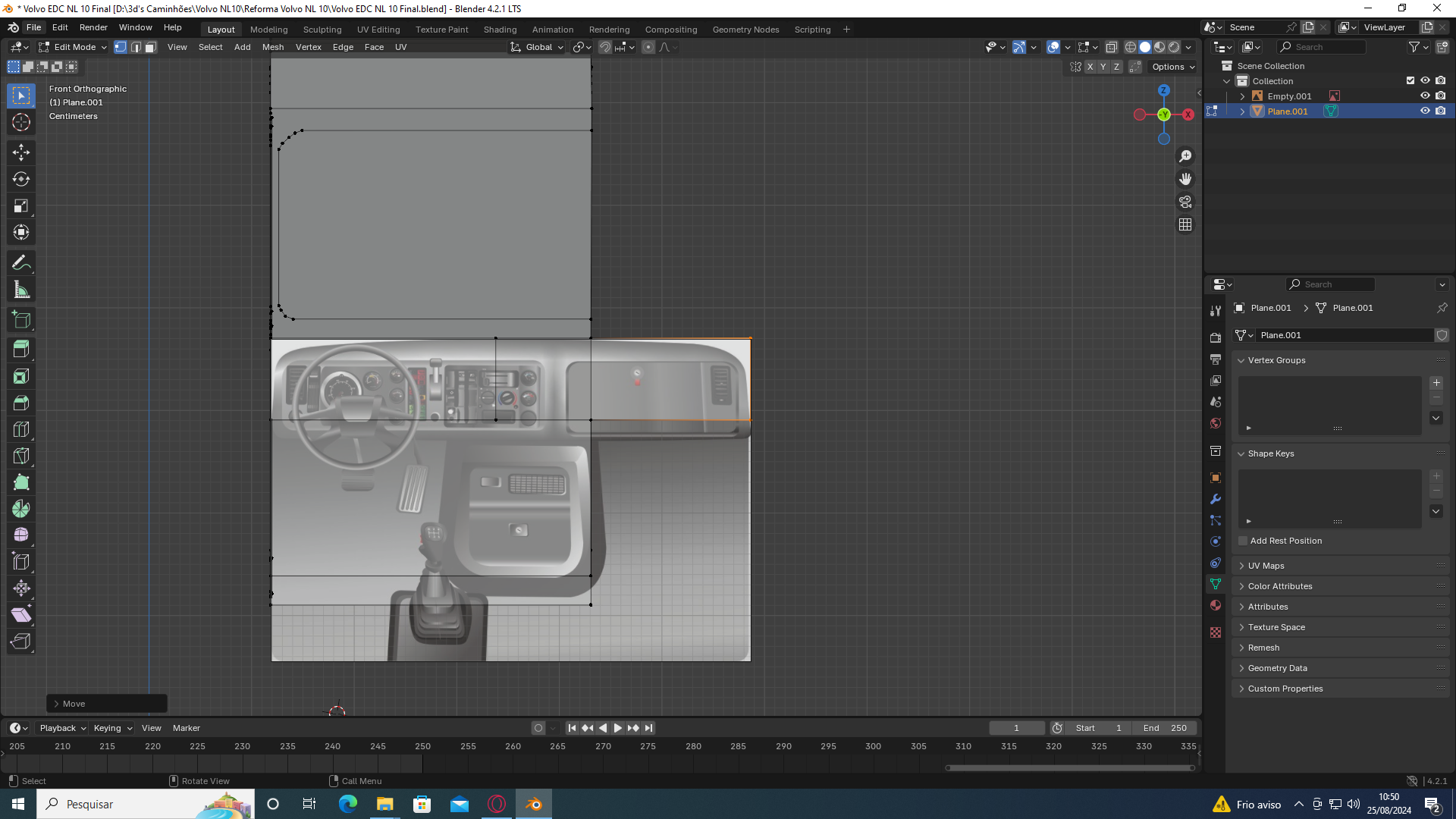This screenshot has height=819, width=1456.
Task: Select the Rotate tool
Action: [x=21, y=179]
